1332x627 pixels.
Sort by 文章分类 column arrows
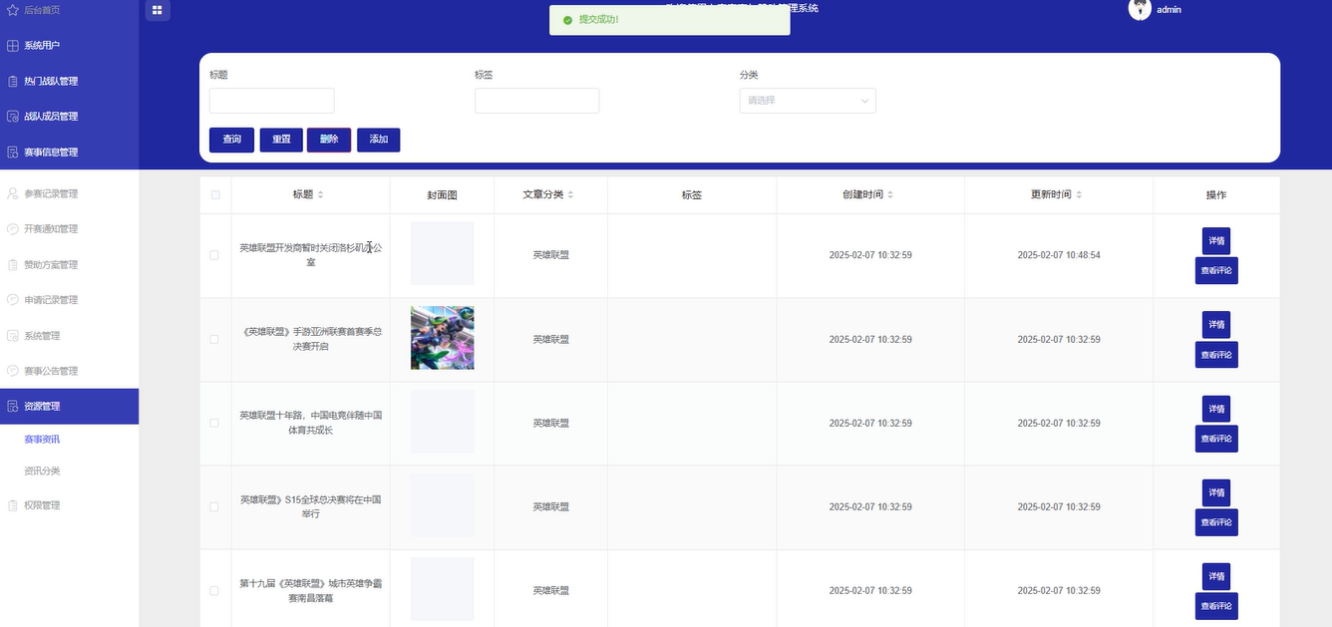coord(570,195)
